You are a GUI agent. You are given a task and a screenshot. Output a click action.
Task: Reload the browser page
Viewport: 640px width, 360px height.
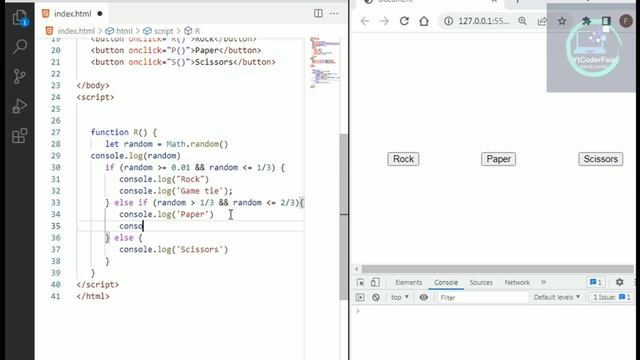click(404, 21)
